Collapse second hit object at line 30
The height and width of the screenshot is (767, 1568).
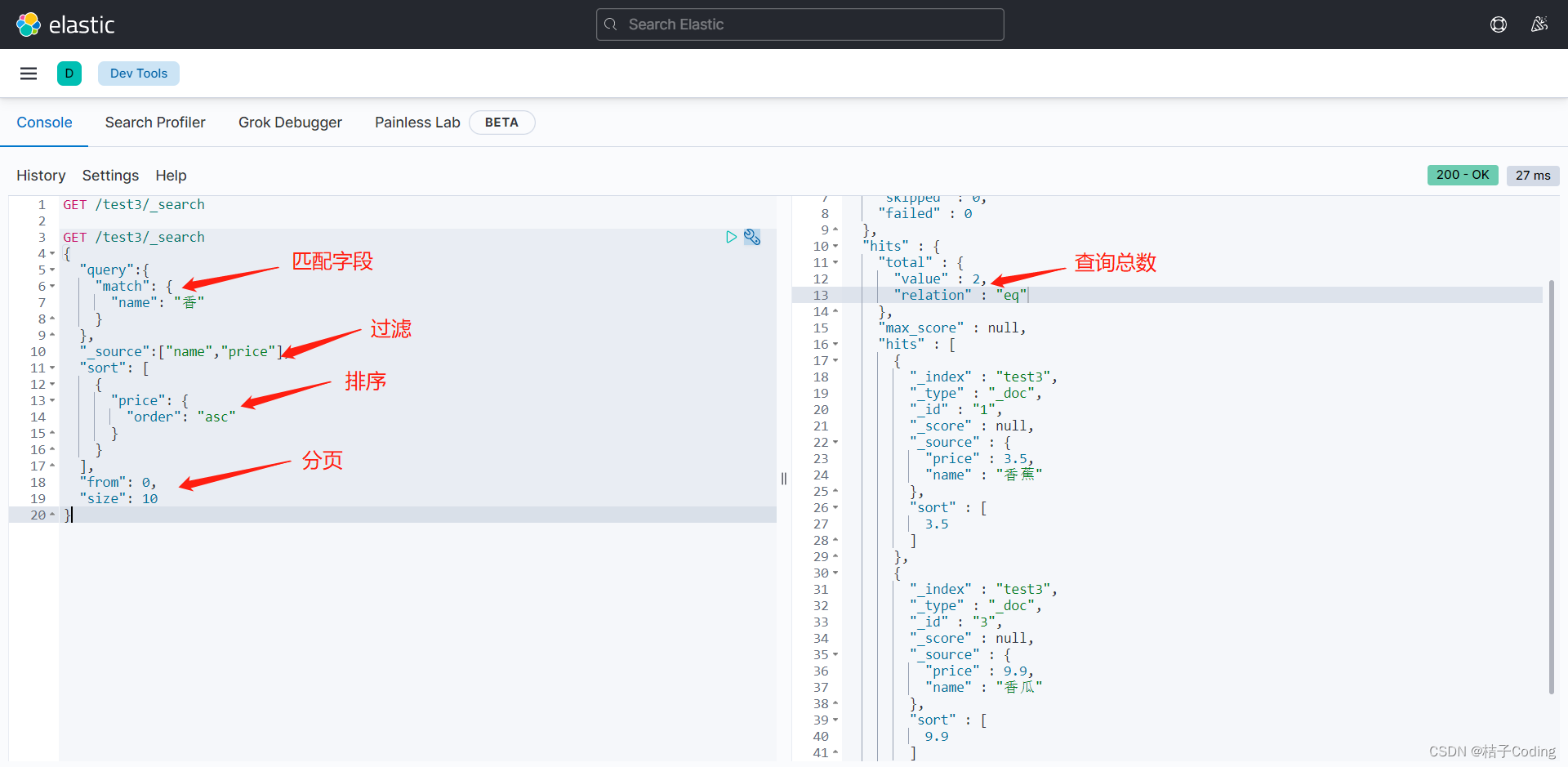coord(835,573)
